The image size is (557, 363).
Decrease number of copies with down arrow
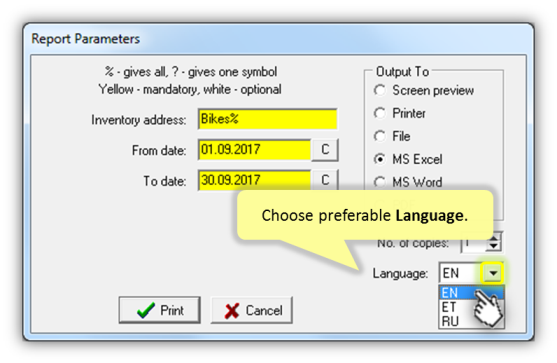pyautogui.click(x=494, y=246)
